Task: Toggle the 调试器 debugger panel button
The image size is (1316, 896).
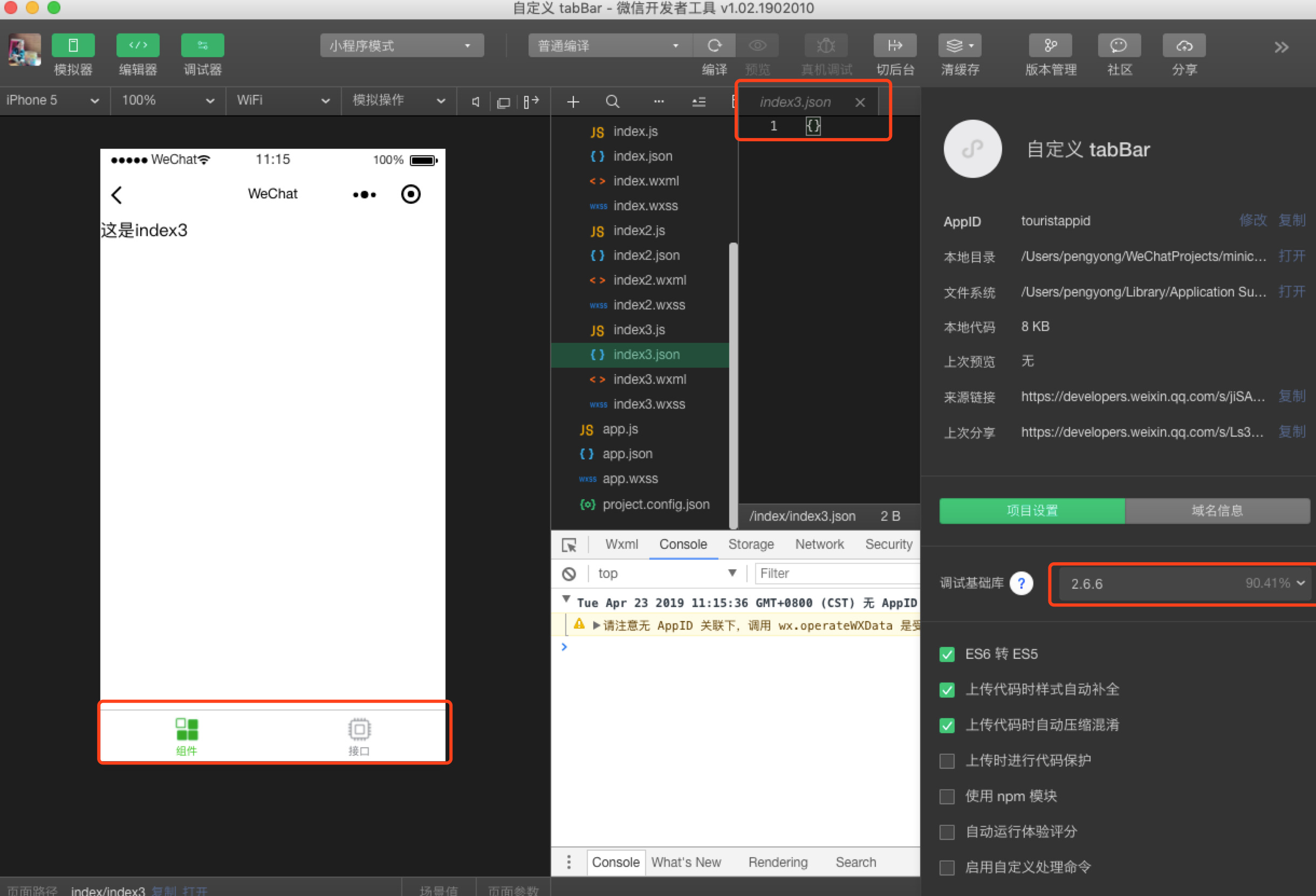Action: (x=202, y=45)
